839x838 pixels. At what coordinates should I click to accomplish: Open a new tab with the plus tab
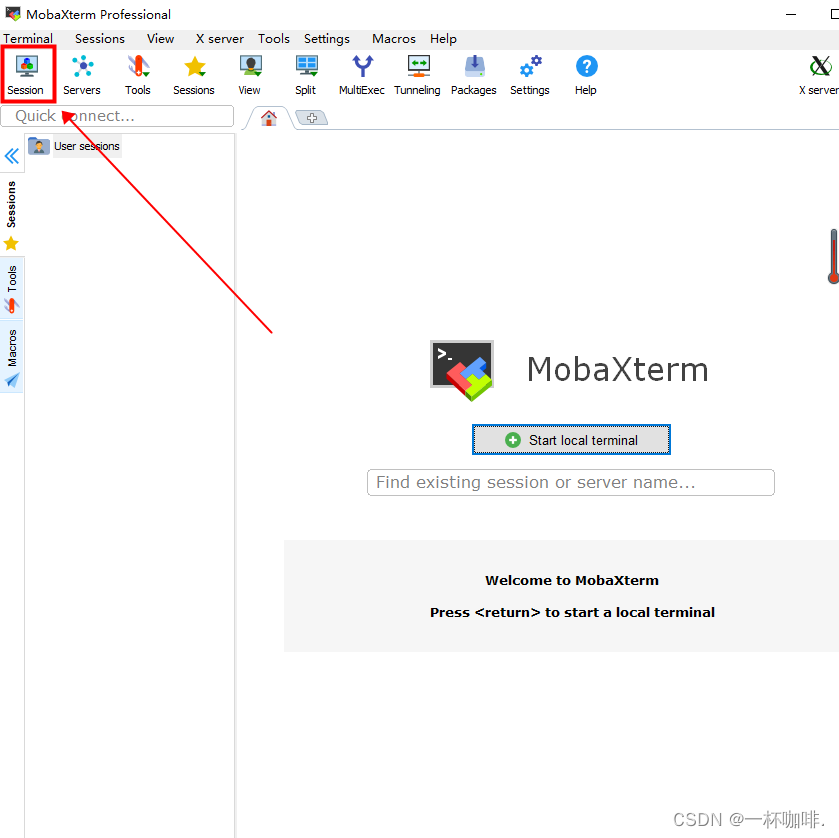pyautogui.click(x=312, y=118)
